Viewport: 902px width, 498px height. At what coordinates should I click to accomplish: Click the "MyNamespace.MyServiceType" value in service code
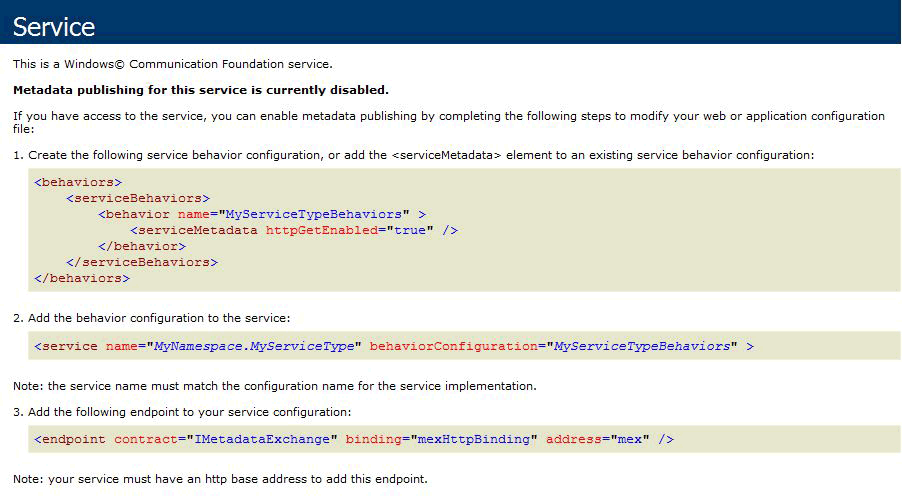254,346
